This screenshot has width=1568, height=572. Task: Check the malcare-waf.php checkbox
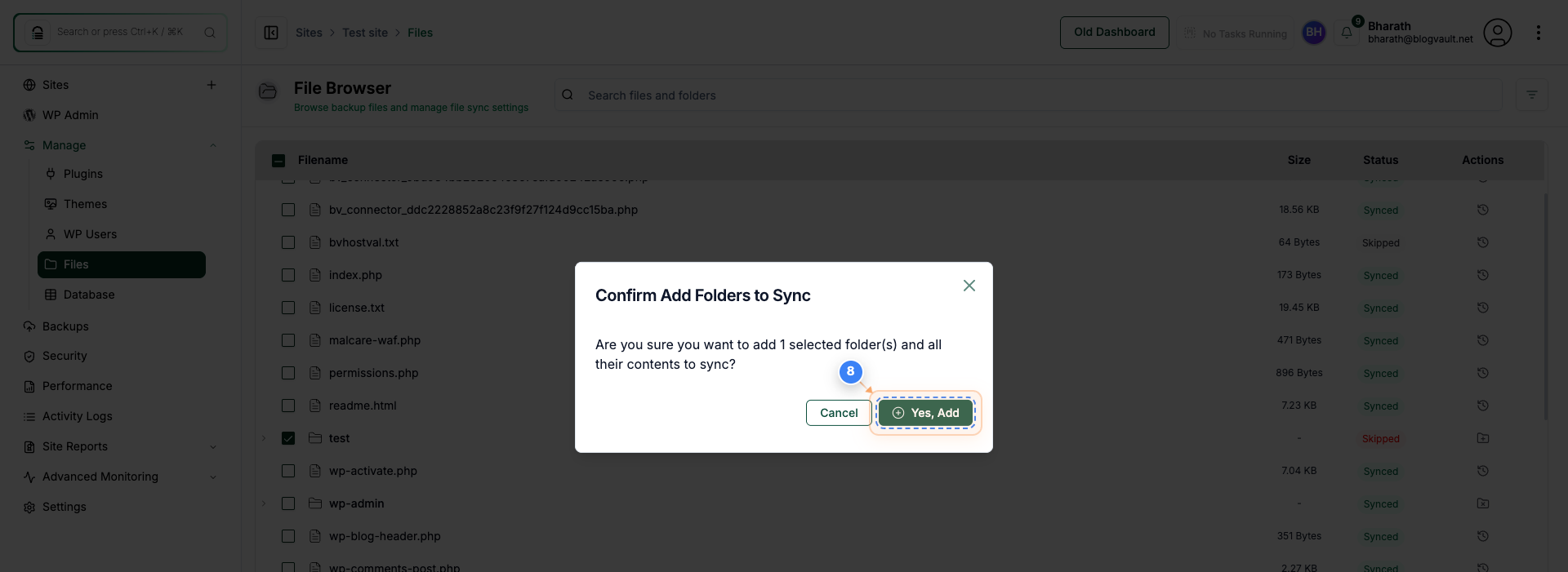pos(288,340)
